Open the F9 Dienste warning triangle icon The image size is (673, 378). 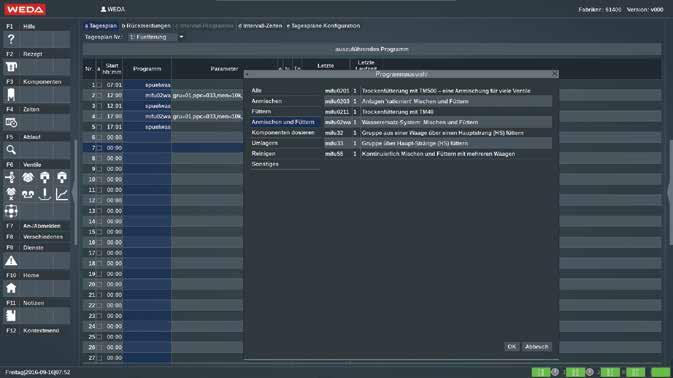coord(11,260)
